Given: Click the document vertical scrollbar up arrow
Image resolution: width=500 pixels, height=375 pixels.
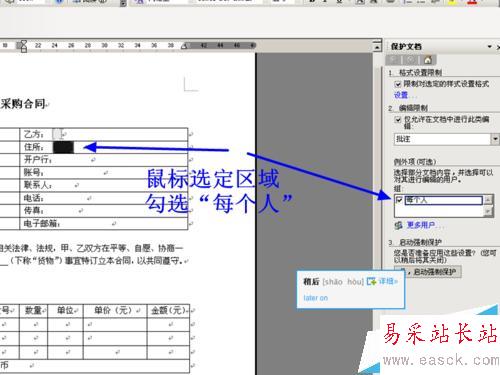Looking at the screenshot, I should click(377, 47).
